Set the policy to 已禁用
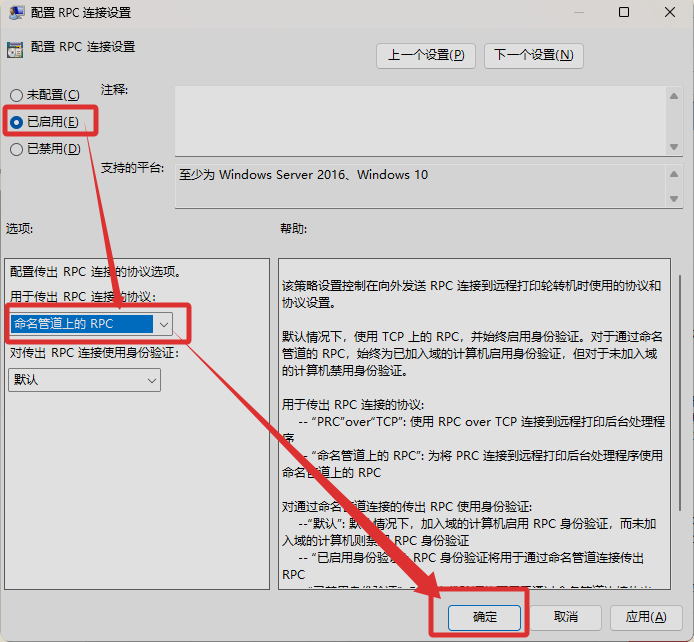 [x=16, y=149]
